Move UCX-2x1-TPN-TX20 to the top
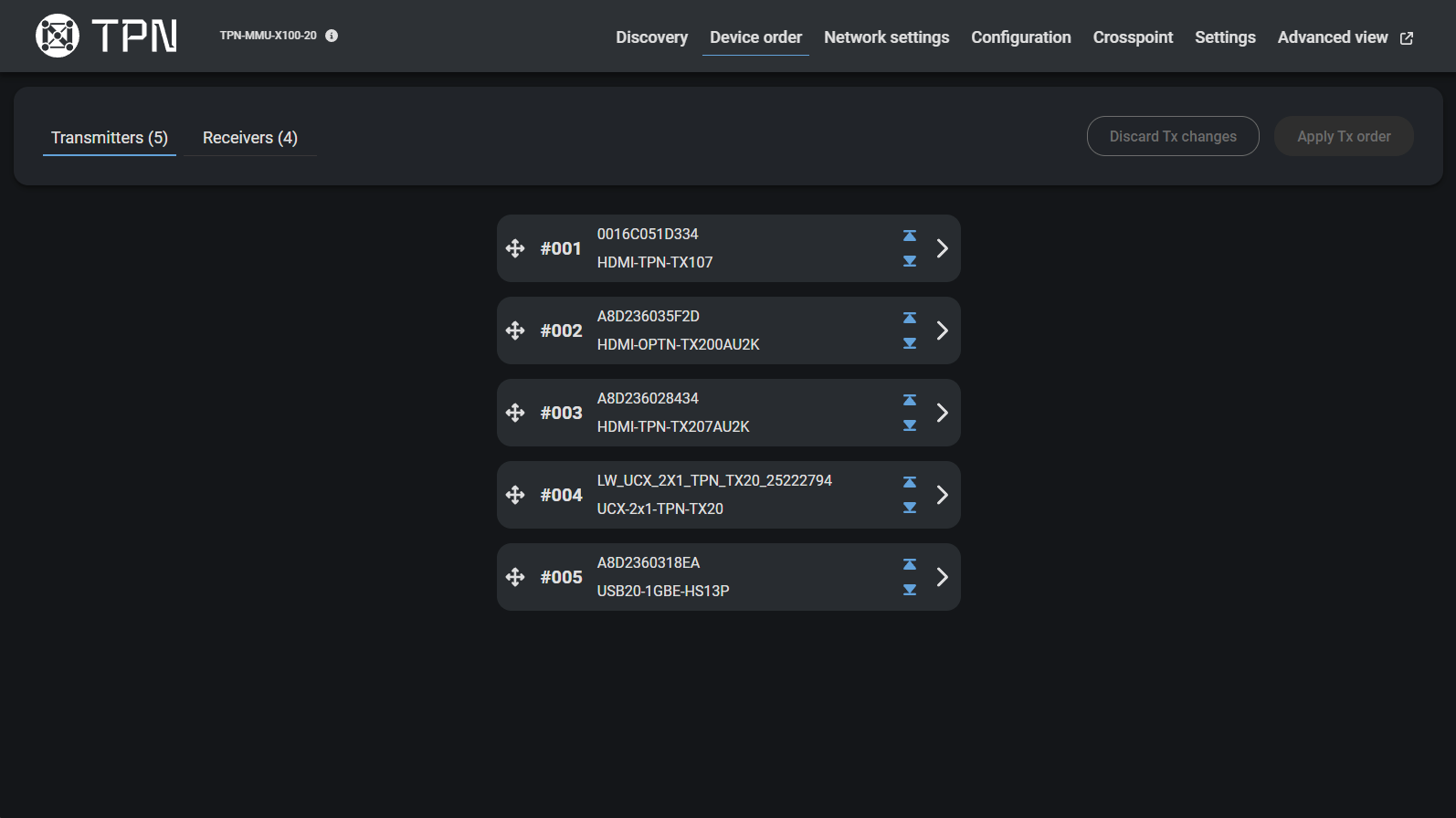 910,482
